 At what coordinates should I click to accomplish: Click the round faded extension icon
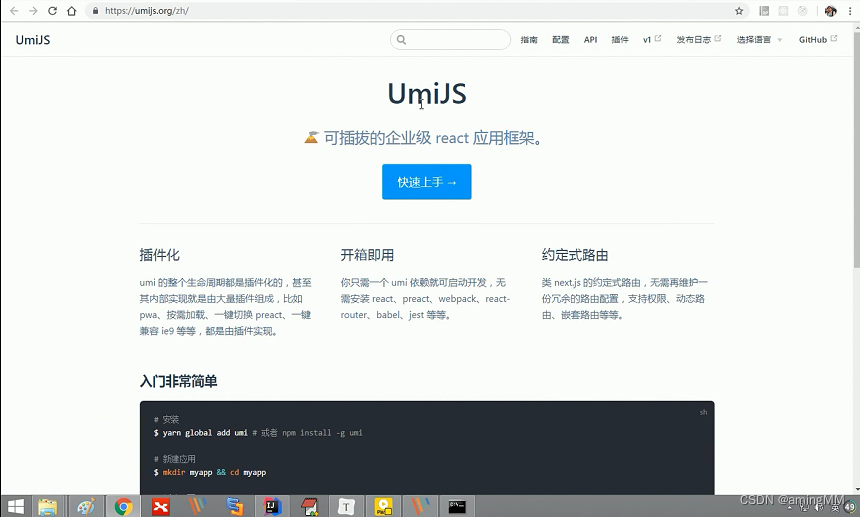pos(802,11)
